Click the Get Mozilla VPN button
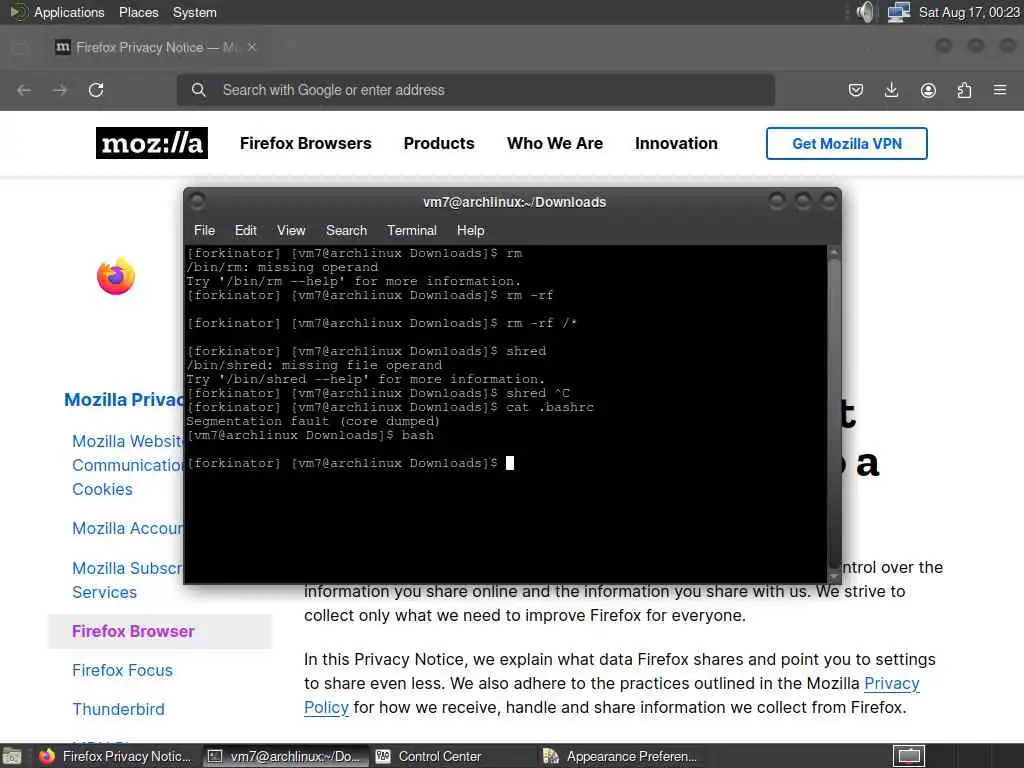 tap(846, 144)
